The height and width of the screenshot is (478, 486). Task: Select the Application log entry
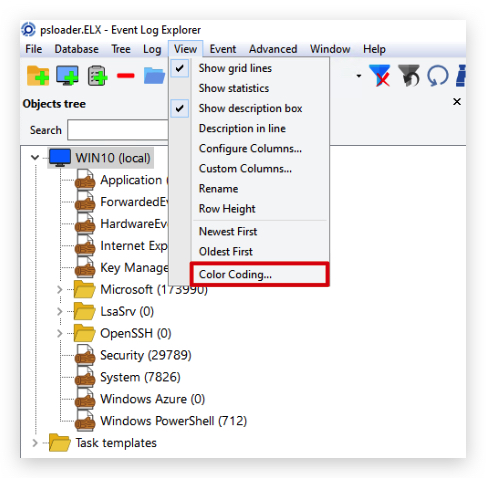(134, 180)
